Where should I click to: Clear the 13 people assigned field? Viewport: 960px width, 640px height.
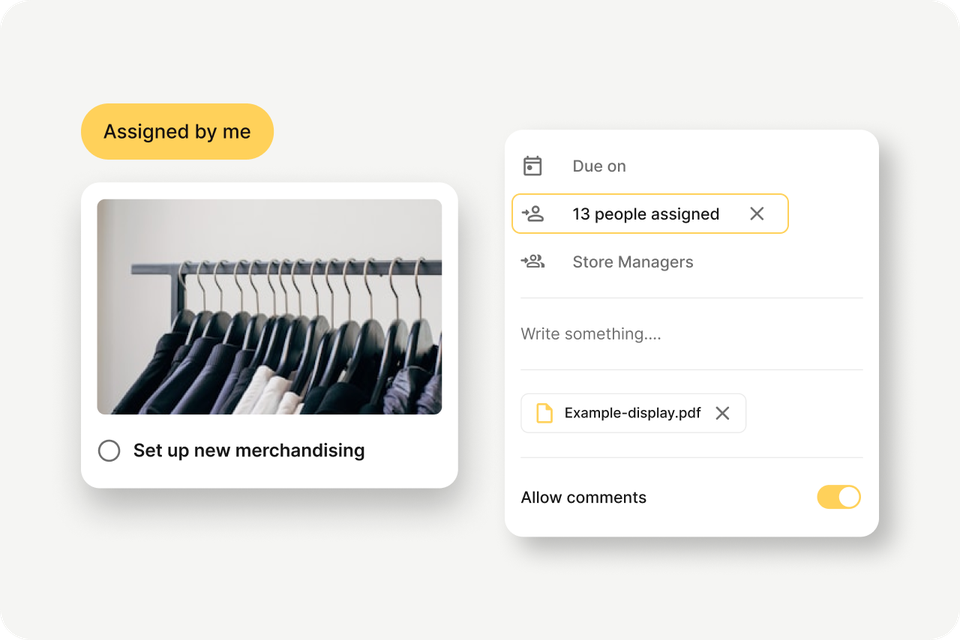[x=757, y=214]
